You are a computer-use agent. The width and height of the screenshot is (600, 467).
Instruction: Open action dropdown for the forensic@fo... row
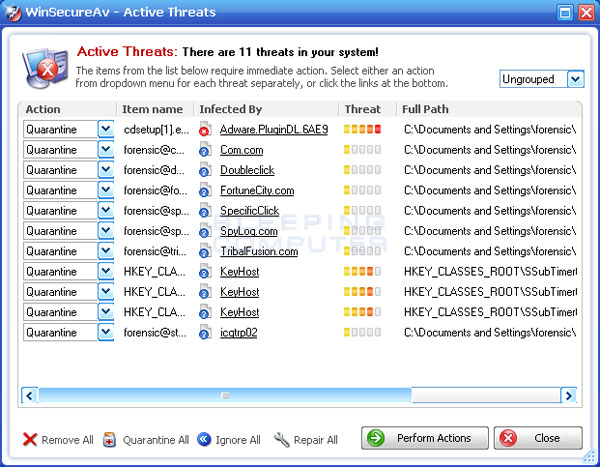pyautogui.click(x=106, y=190)
